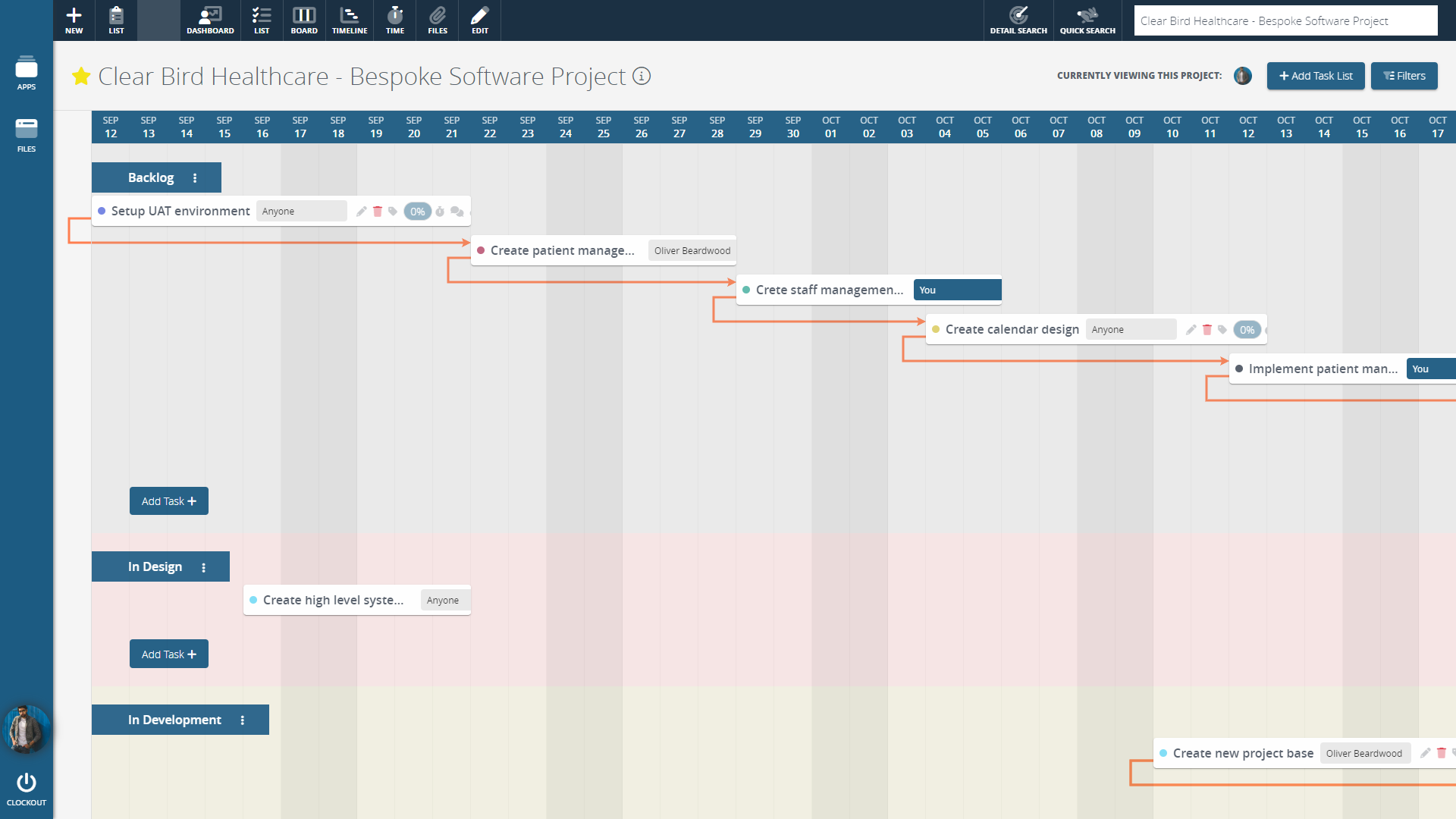Open In Development list options menu

tap(243, 720)
